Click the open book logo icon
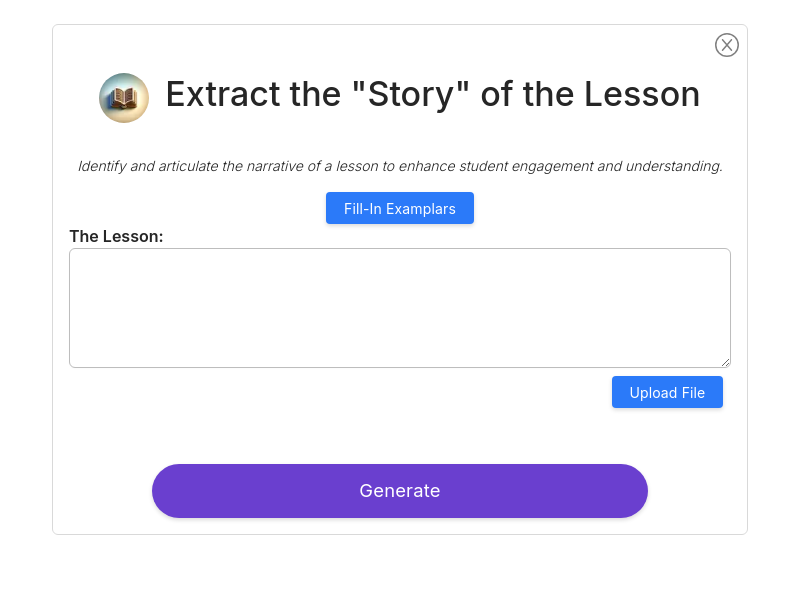Screen dimensions: 800x600 124,97
